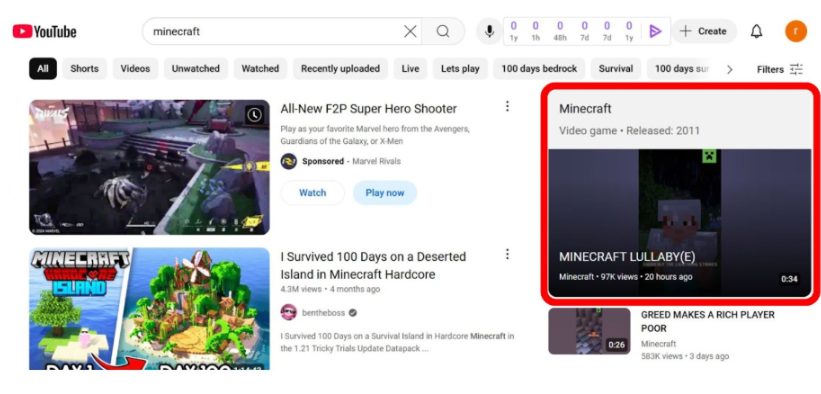Click the bentheboss channel avatar

289,313
